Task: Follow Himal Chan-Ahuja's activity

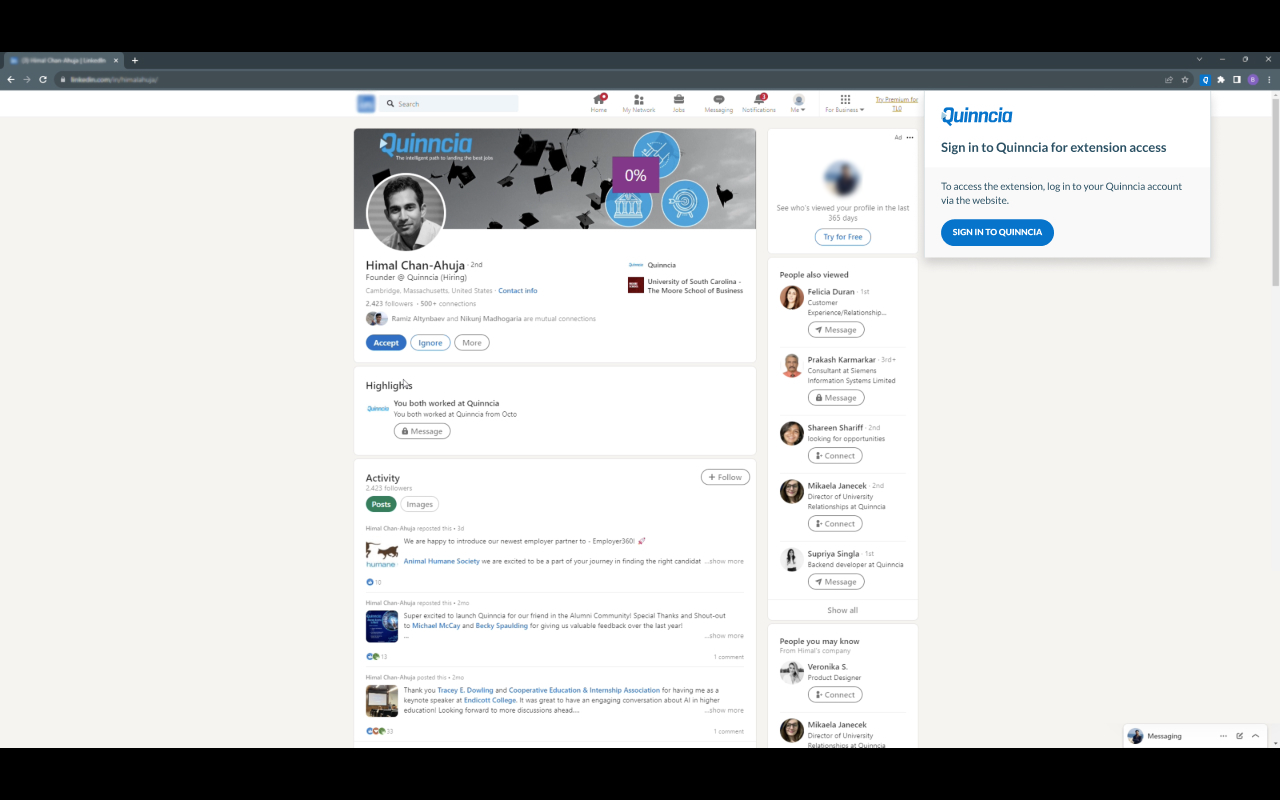Action: [x=725, y=477]
